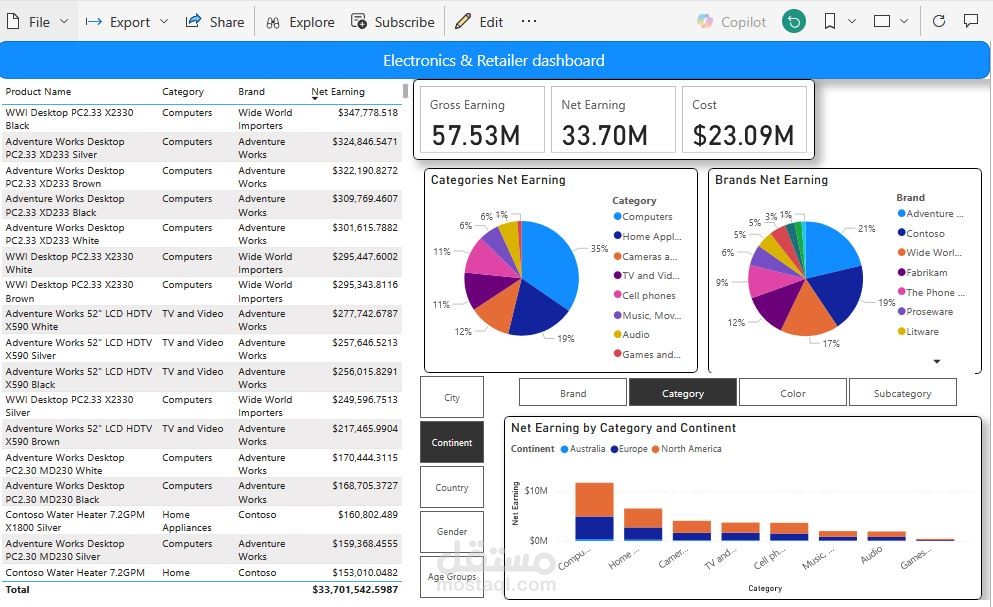Click the Net Earning 33.70M card

tap(613, 119)
